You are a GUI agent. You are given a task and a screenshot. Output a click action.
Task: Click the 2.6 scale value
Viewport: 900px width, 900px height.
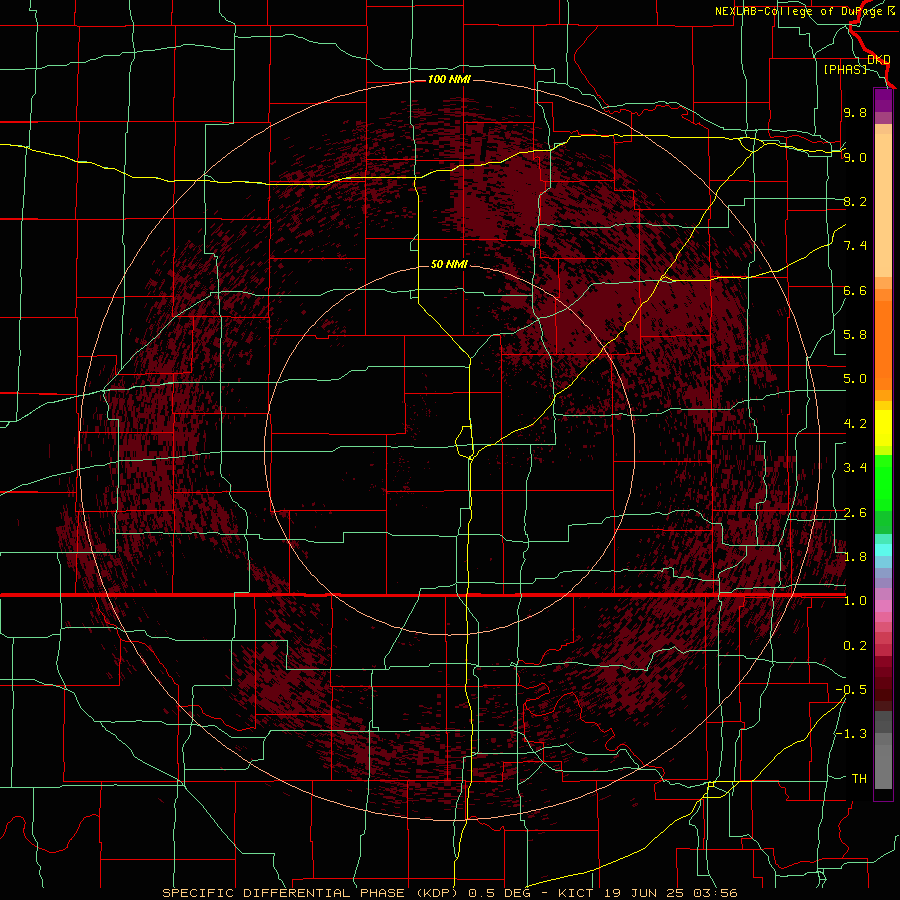855,513
